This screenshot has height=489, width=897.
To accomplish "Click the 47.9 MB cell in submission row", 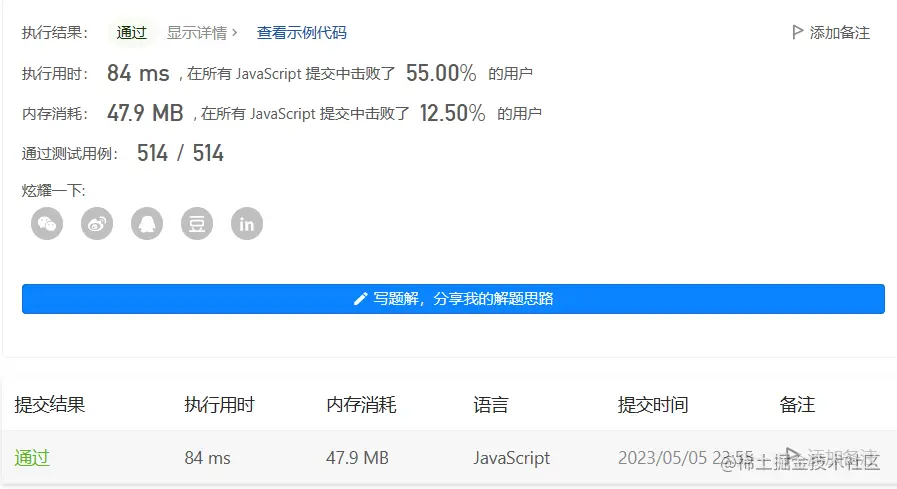I will 357,458.
